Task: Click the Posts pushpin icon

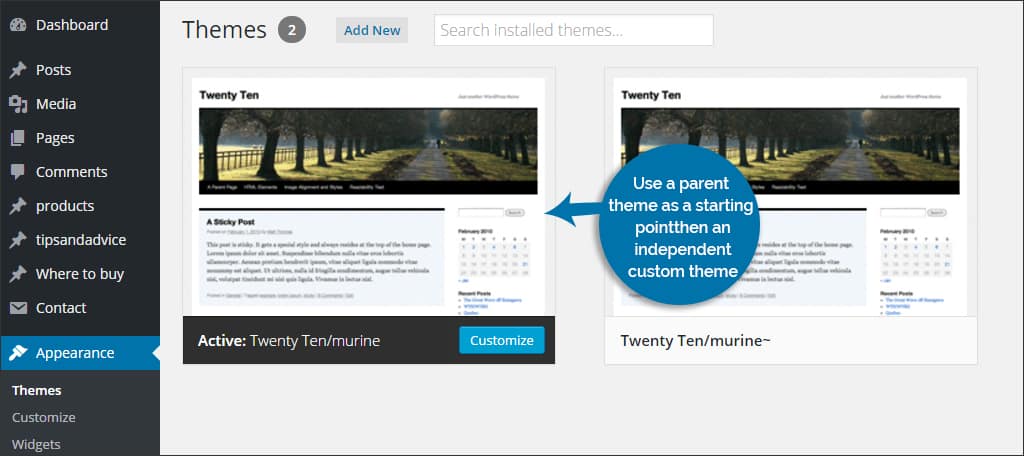Action: [x=18, y=70]
